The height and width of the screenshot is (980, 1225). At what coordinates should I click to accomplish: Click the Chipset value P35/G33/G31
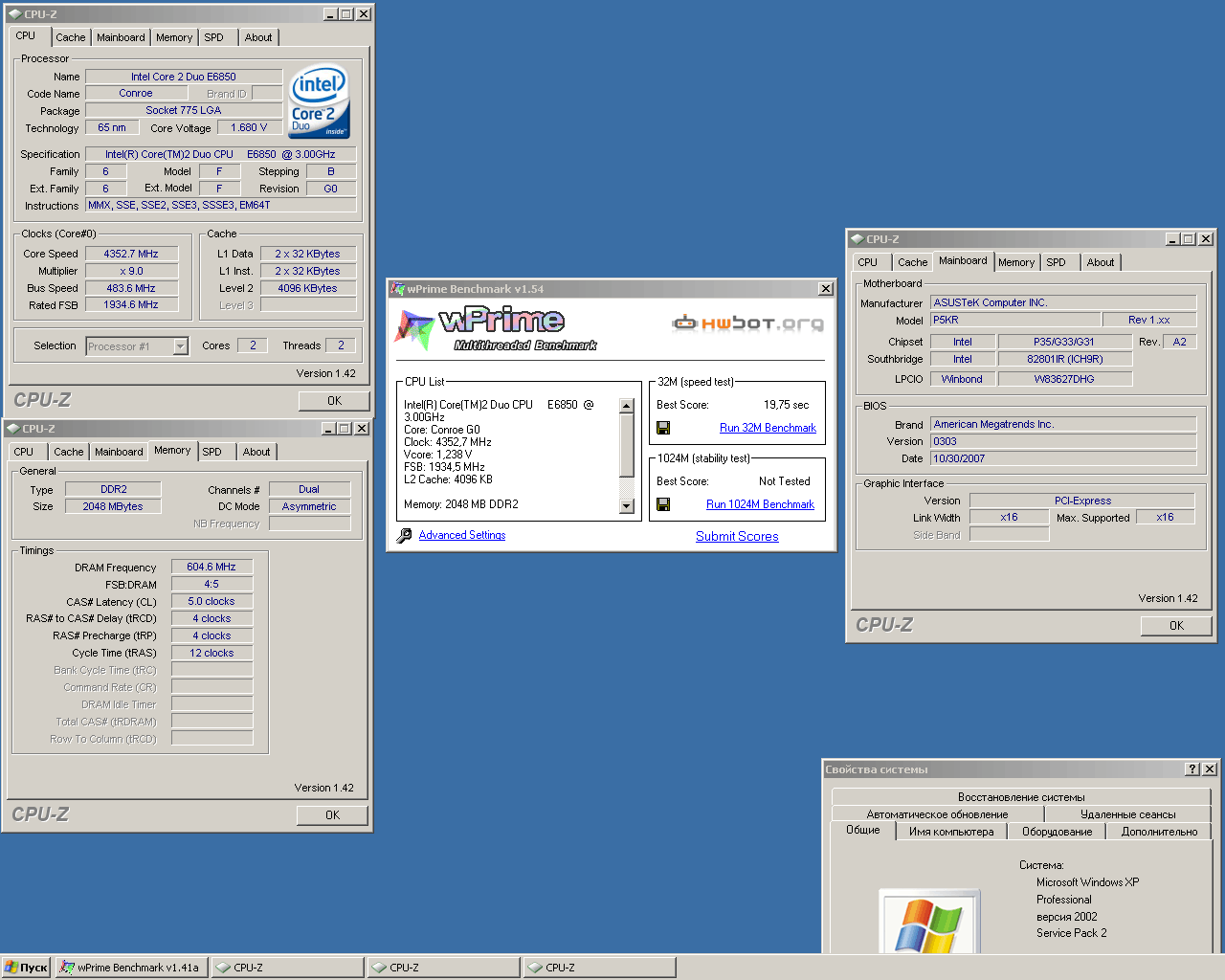click(1064, 342)
